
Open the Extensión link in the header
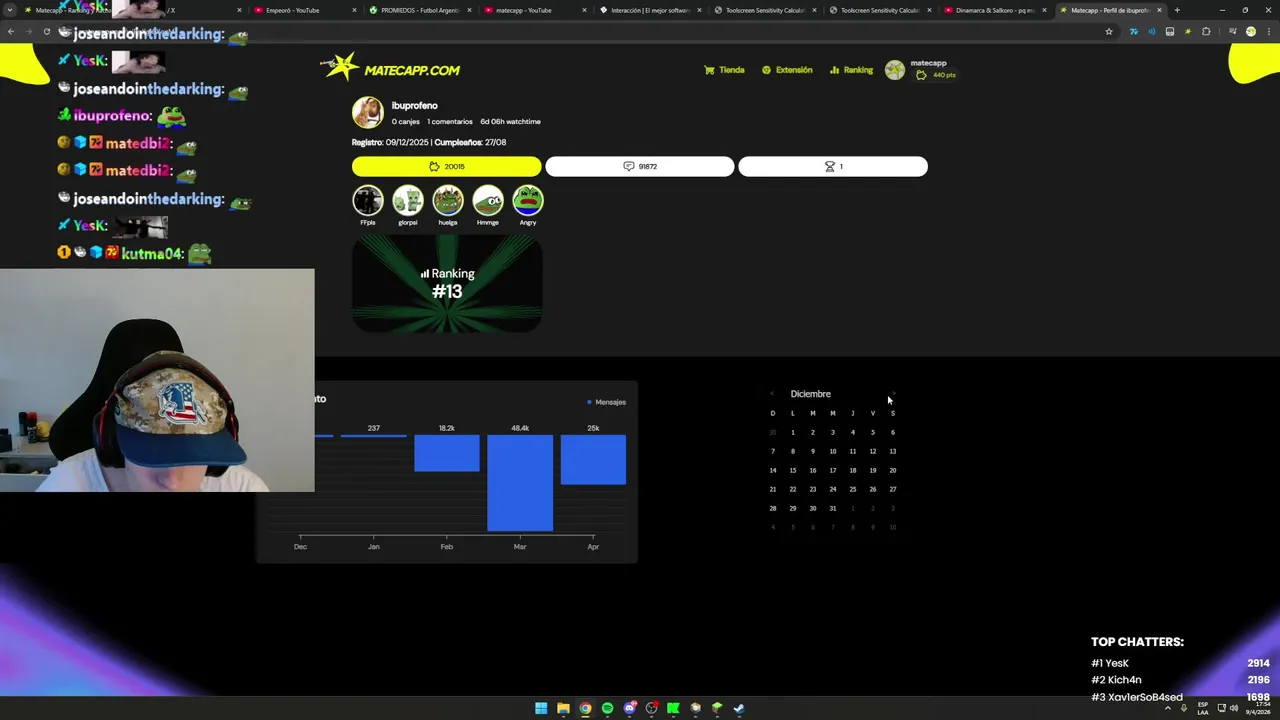(787, 70)
